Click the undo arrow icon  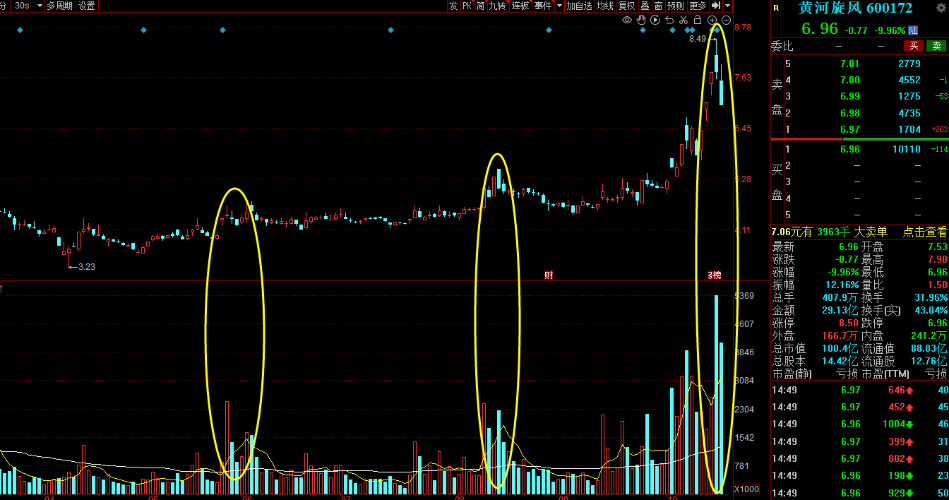point(669,20)
